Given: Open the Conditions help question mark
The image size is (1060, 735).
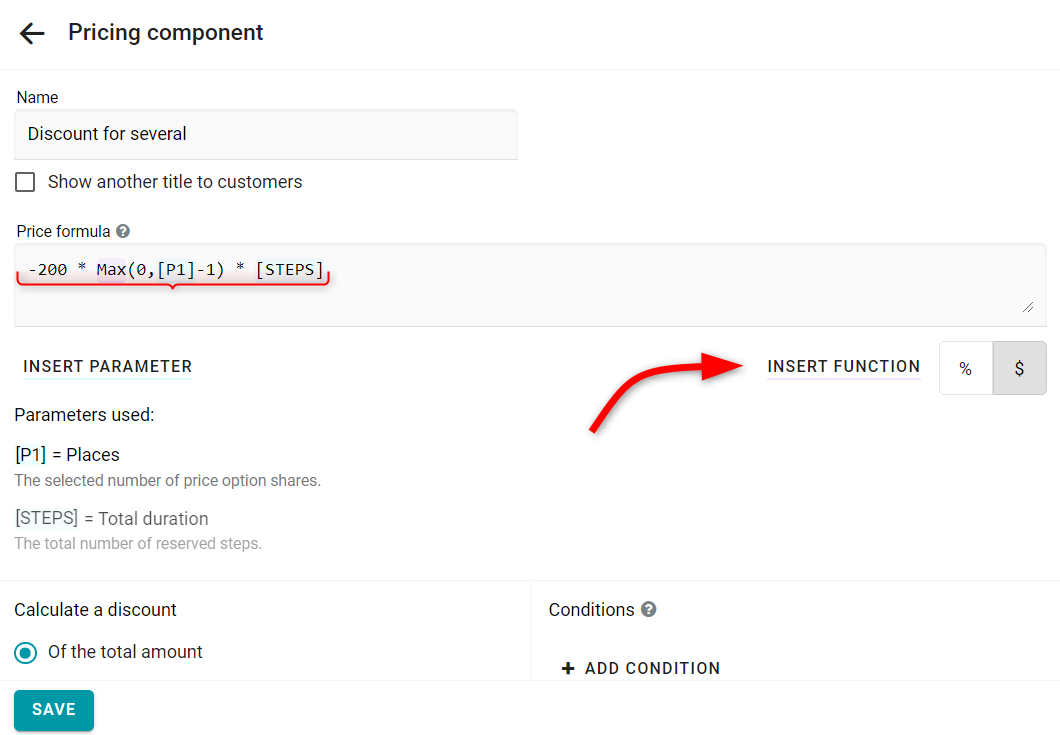Looking at the screenshot, I should click(648, 609).
